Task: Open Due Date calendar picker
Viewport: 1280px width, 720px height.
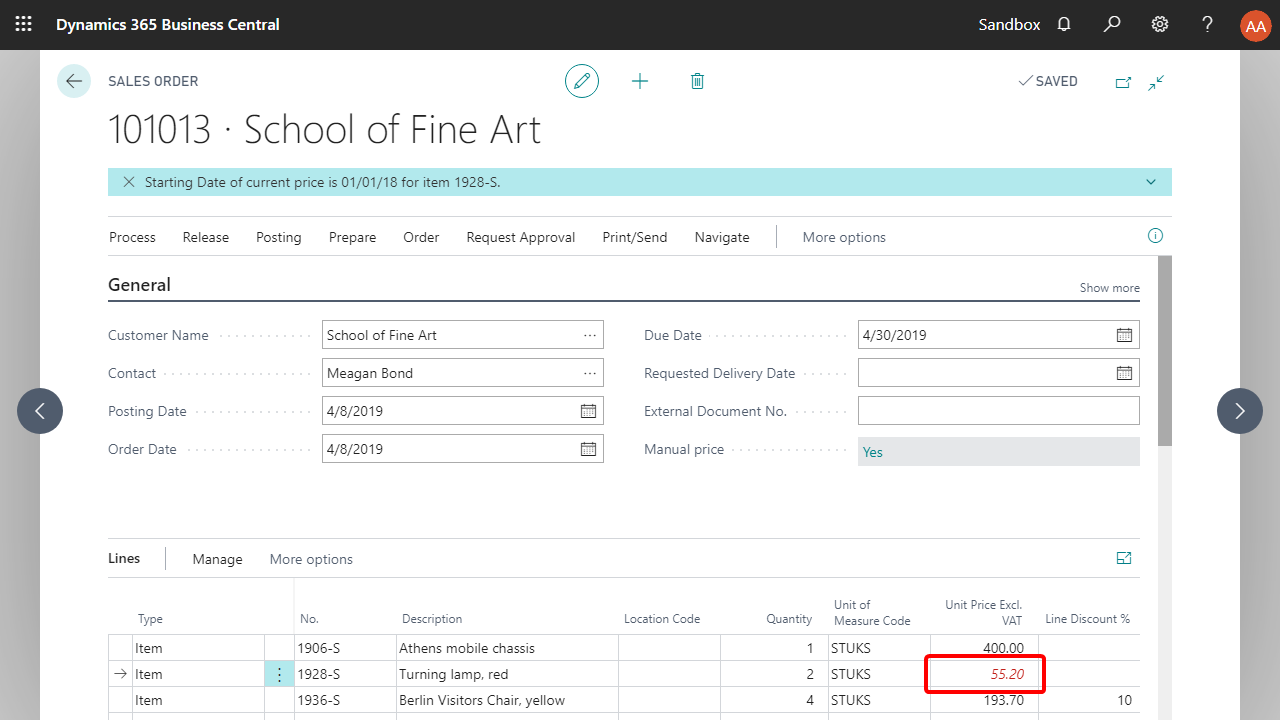Action: pyautogui.click(x=1124, y=335)
